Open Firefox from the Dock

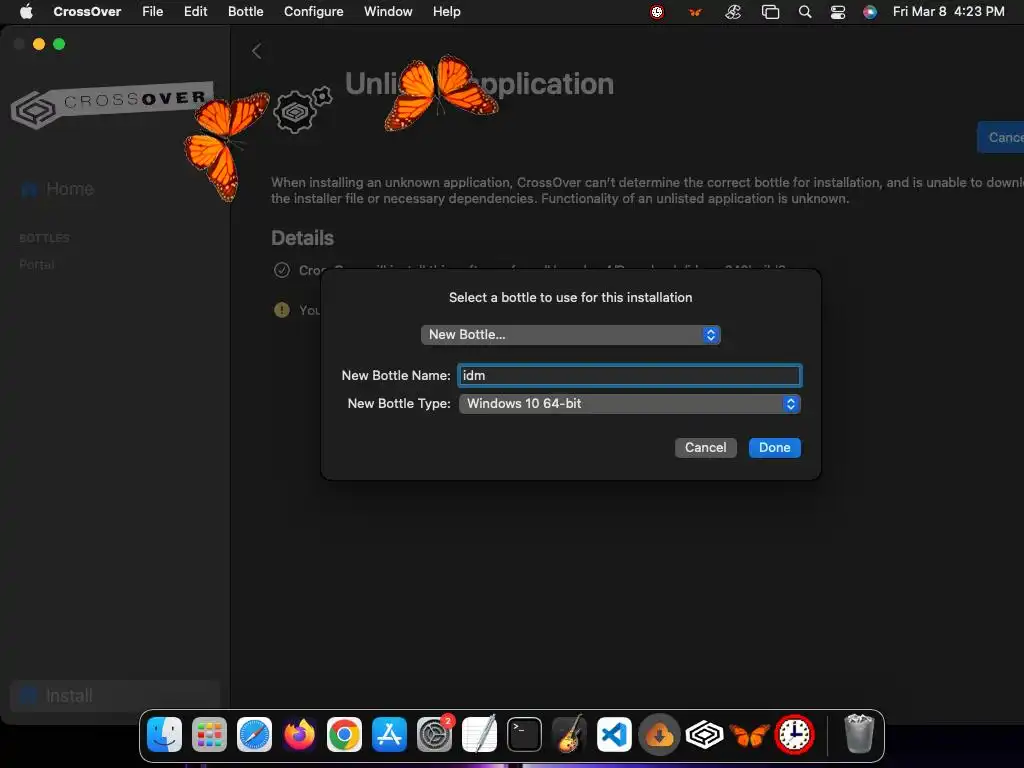coord(299,735)
